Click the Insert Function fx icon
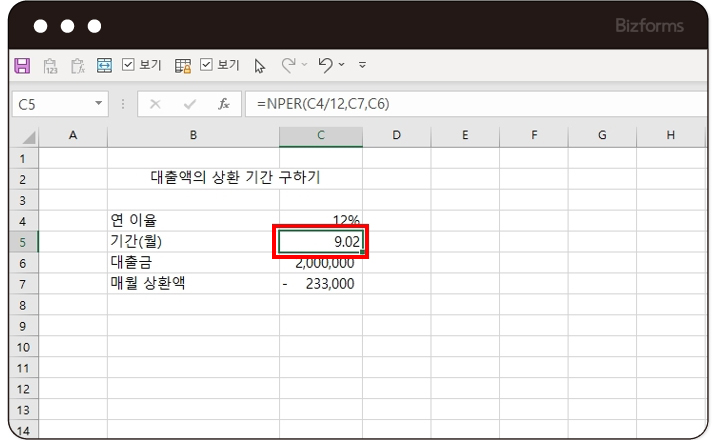This screenshot has width=715, height=440. [x=223, y=104]
